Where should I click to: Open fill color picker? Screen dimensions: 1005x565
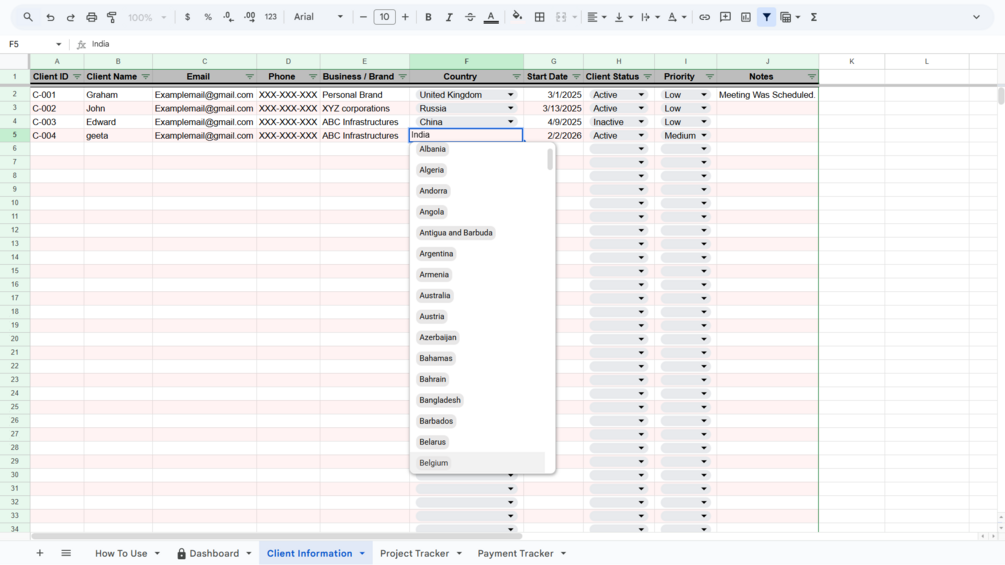pos(517,17)
